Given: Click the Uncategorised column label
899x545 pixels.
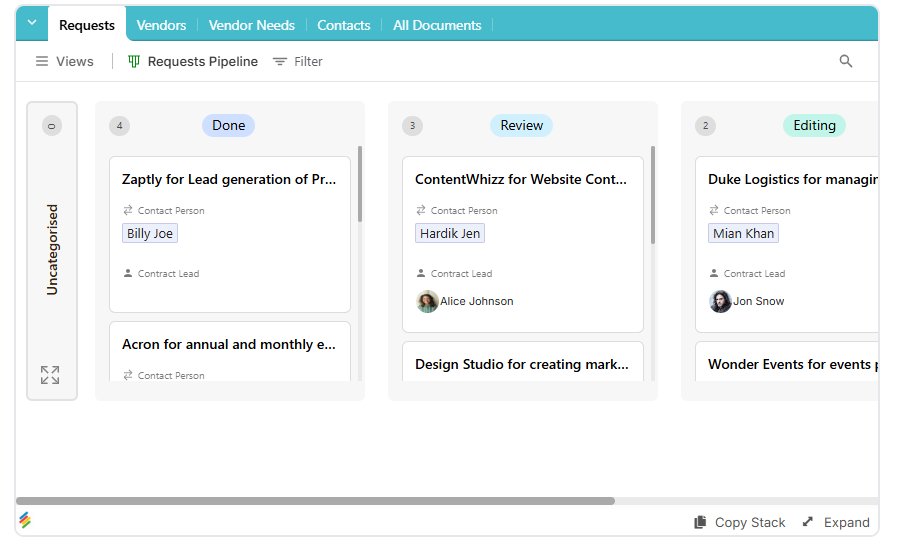Looking at the screenshot, I should [52, 250].
